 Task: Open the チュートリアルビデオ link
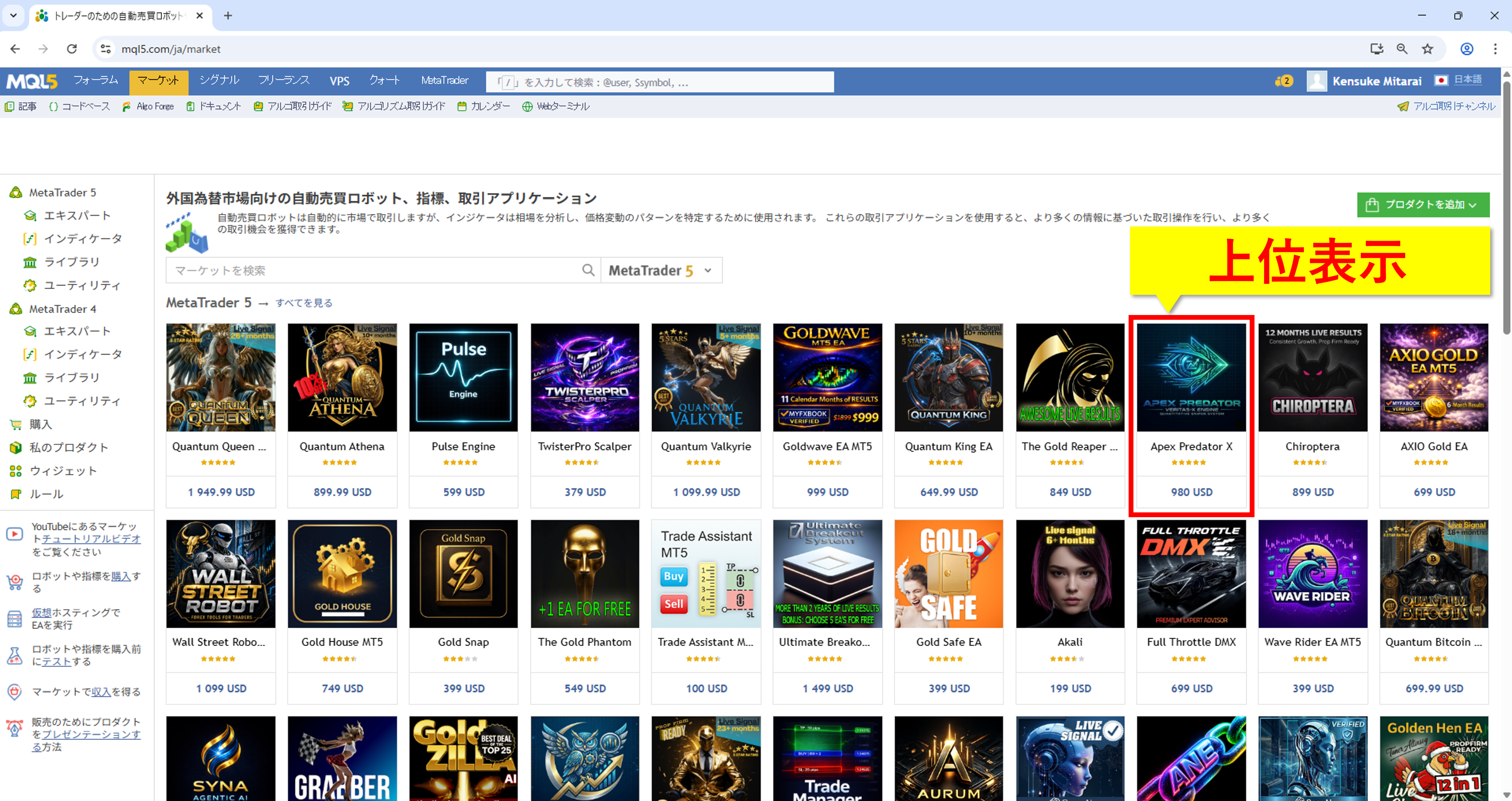pos(91,539)
